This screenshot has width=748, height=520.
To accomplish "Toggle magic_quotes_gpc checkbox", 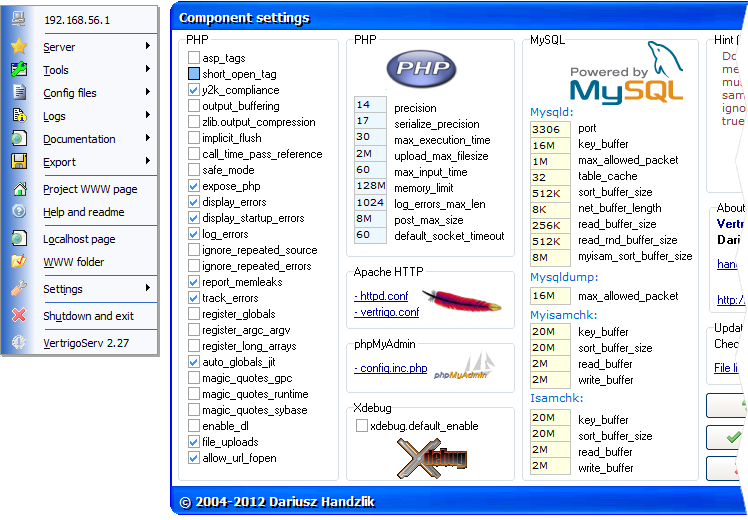I will tap(193, 378).
